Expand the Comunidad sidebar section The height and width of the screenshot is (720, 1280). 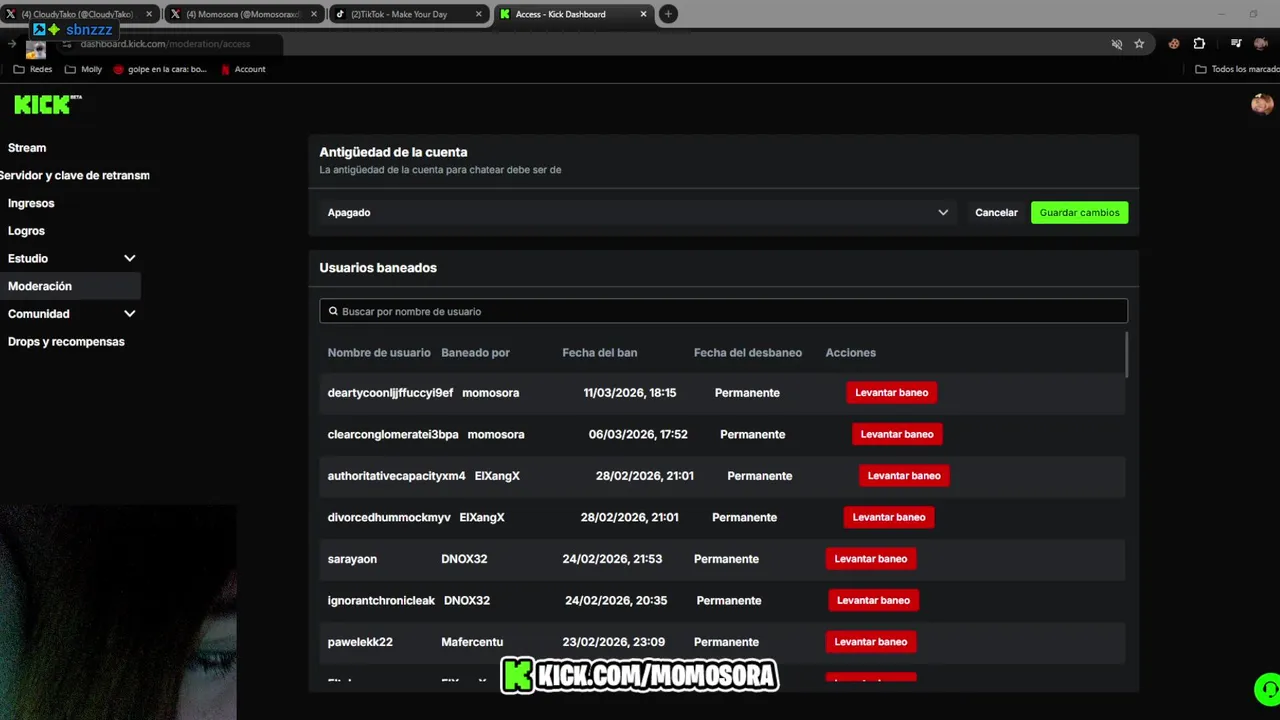coord(129,313)
